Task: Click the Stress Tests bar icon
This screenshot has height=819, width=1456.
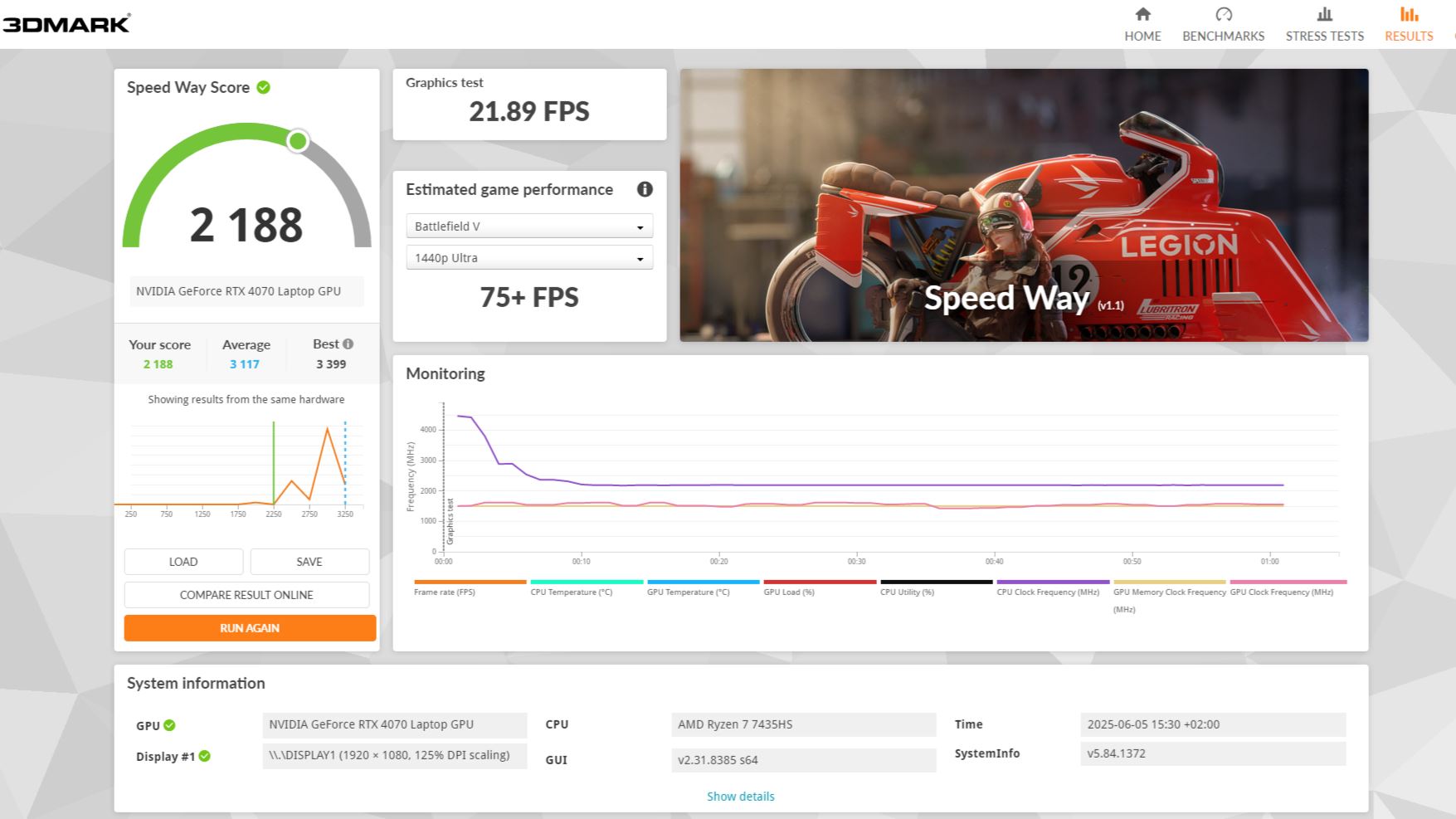Action: [1325, 14]
